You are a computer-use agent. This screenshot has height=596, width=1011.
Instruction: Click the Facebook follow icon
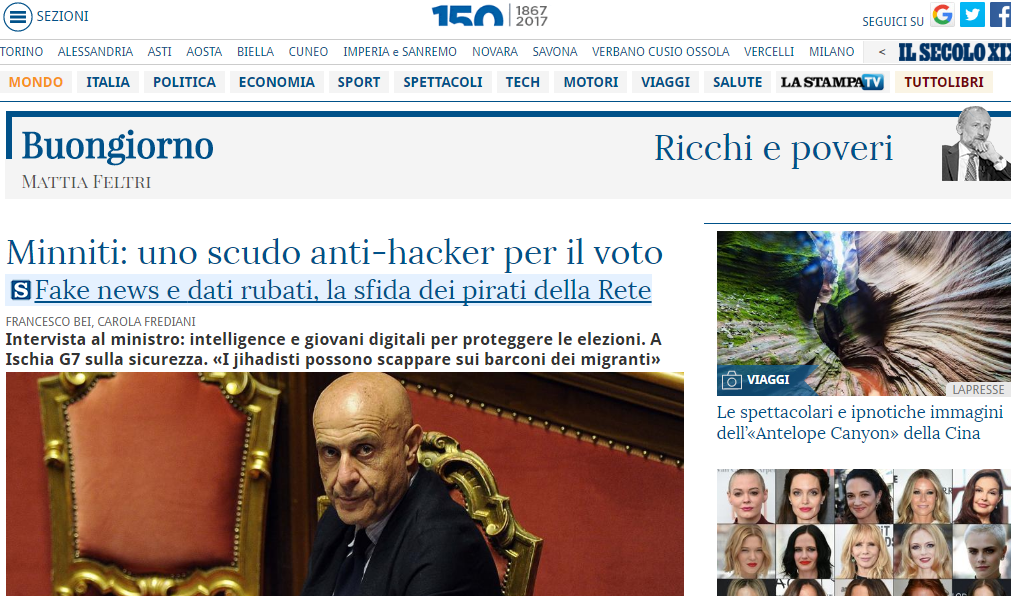(1000, 15)
